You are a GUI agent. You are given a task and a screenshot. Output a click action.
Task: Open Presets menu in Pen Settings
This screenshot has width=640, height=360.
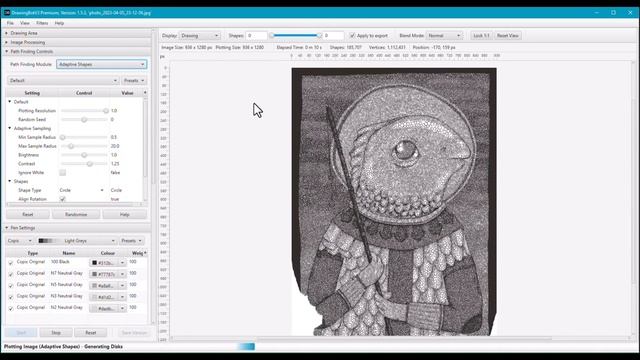(x=131, y=241)
